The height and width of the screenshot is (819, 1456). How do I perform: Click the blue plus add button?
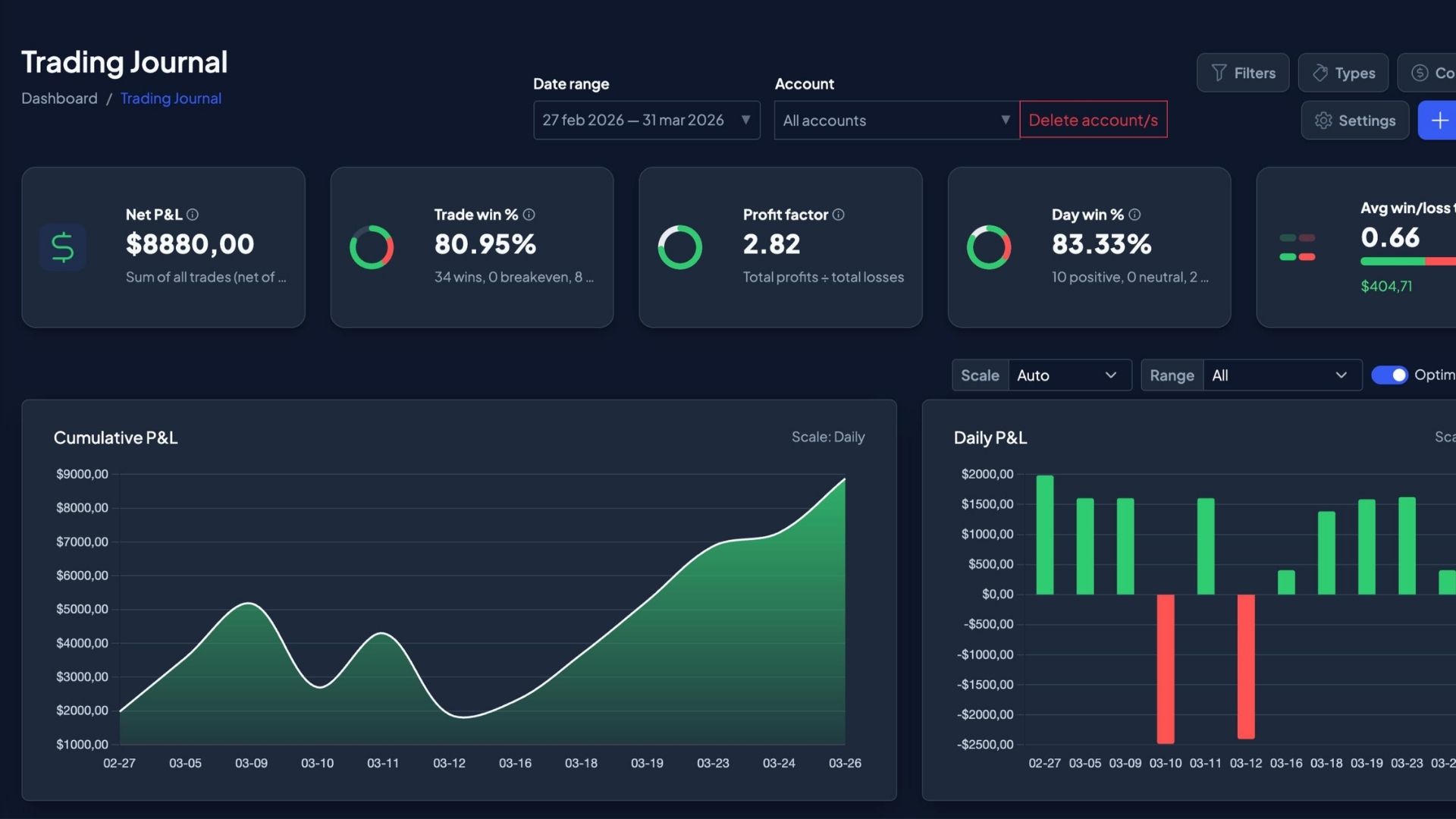[x=1439, y=121]
